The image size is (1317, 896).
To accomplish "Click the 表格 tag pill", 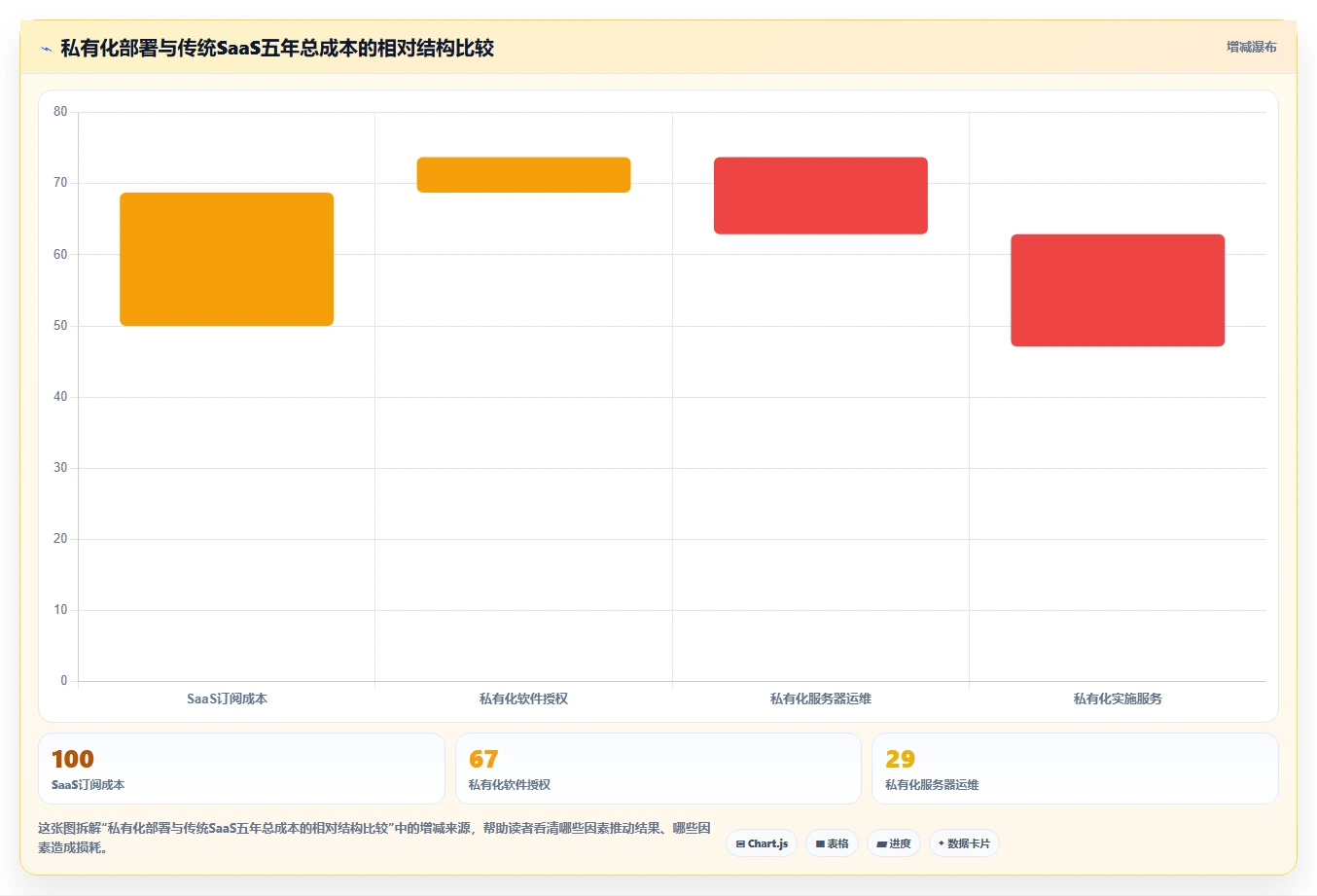I will coord(832,843).
